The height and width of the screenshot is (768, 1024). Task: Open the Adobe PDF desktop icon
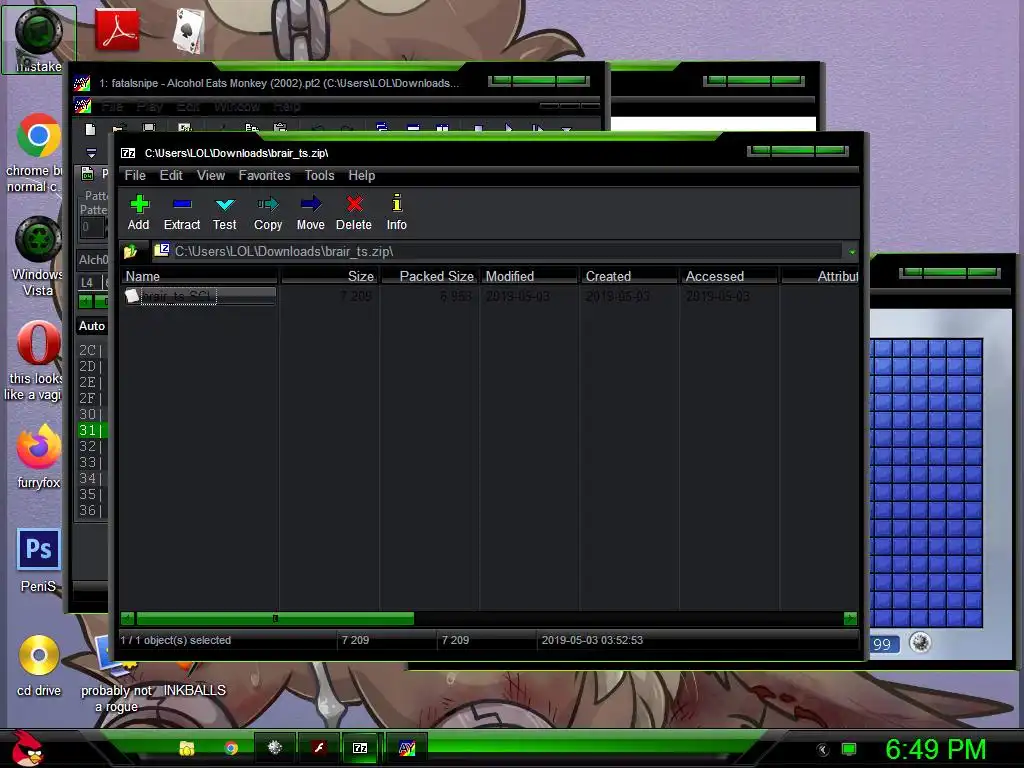pyautogui.click(x=117, y=30)
